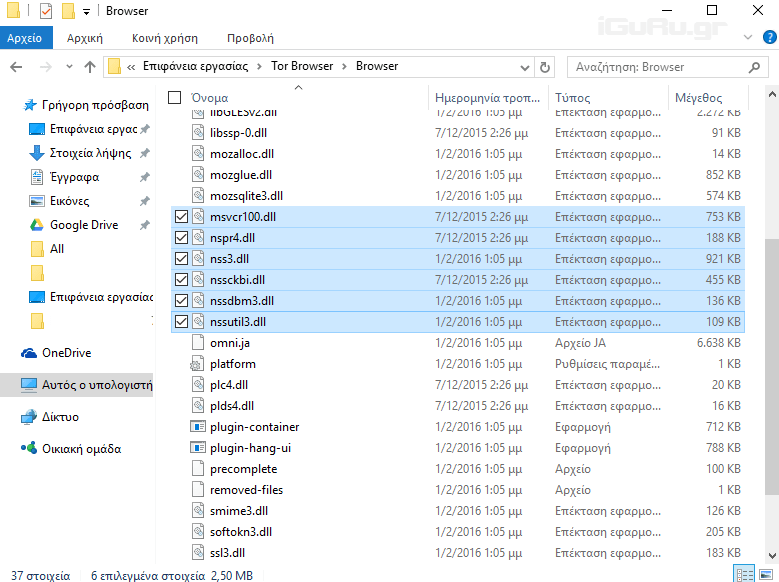The height and width of the screenshot is (582, 779).
Task: Click the New folder quick access icon
Action: coord(68,10)
